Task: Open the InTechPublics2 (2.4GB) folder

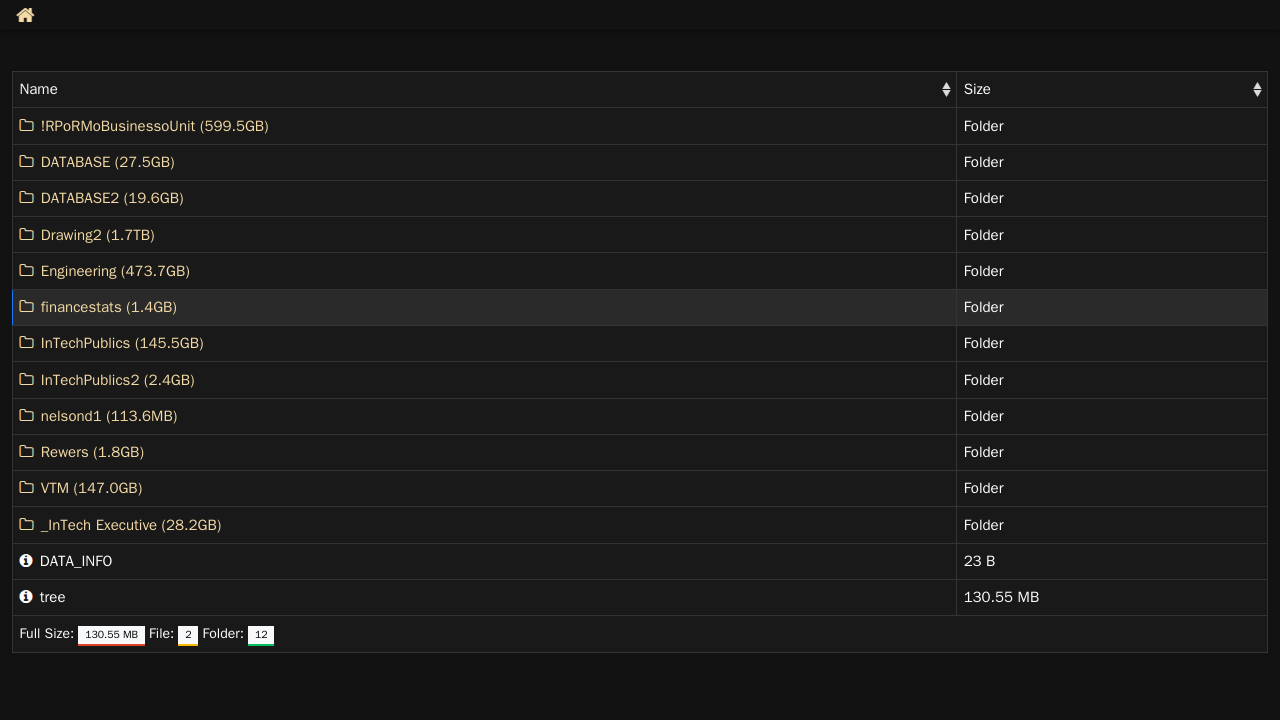Action: click(x=117, y=380)
